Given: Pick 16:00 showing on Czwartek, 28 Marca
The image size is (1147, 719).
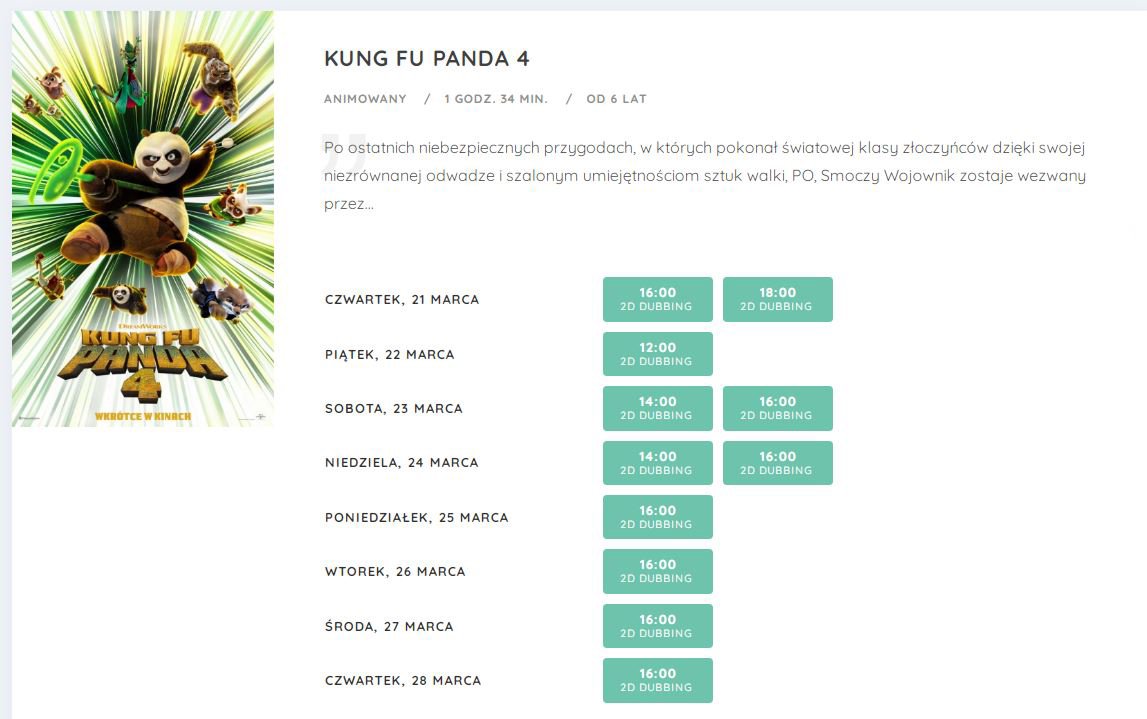Looking at the screenshot, I should [x=658, y=680].
